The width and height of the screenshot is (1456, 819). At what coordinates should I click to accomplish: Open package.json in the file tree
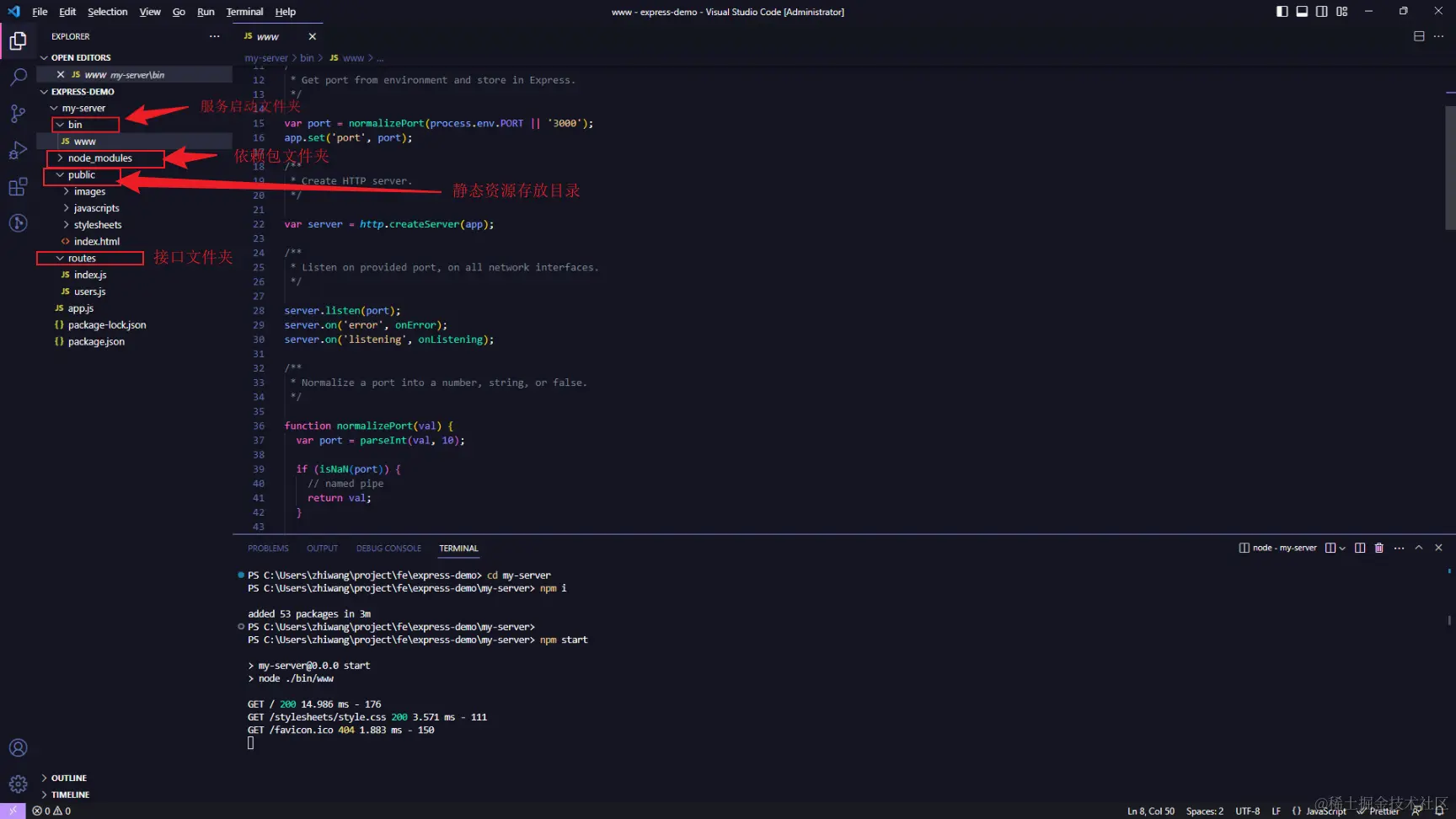[x=96, y=341]
